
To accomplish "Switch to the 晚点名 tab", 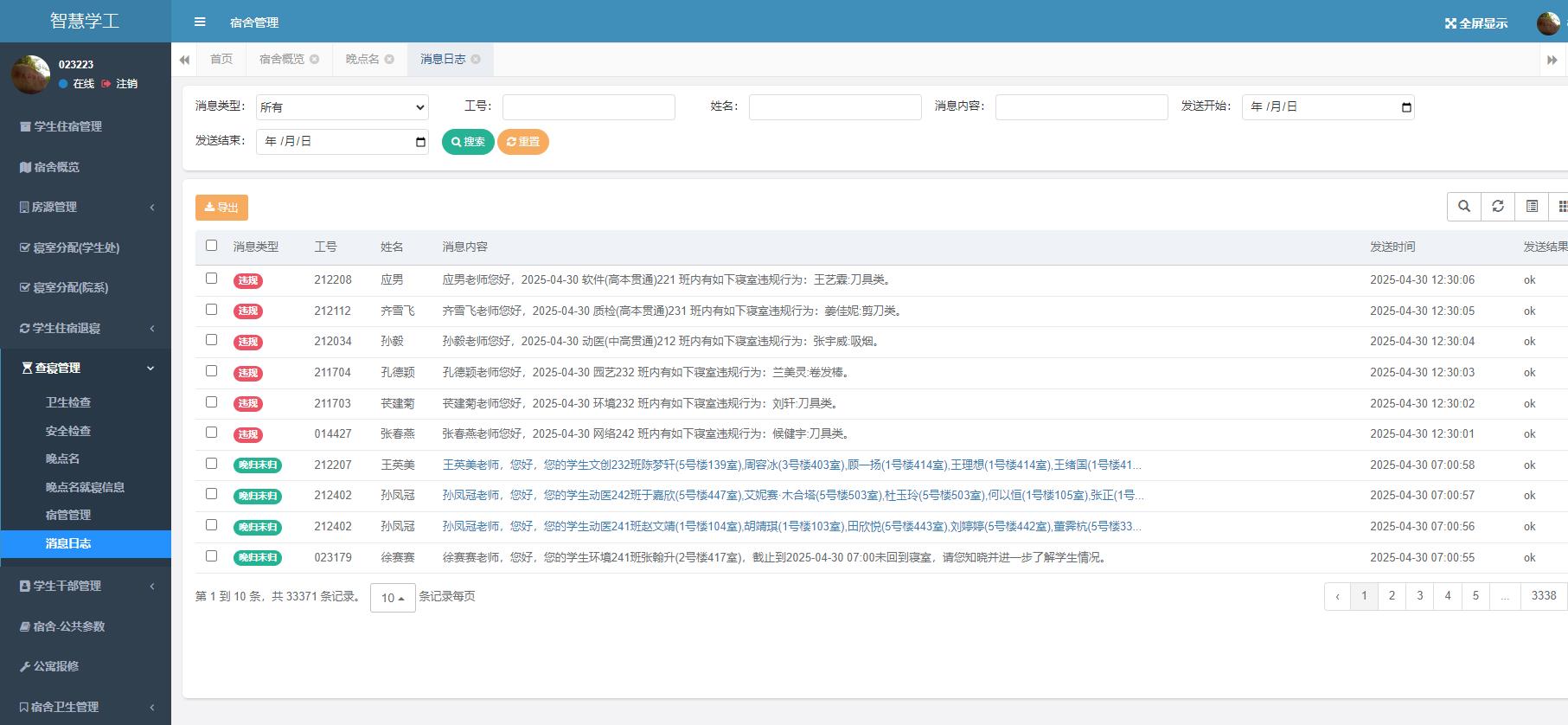I will (362, 59).
